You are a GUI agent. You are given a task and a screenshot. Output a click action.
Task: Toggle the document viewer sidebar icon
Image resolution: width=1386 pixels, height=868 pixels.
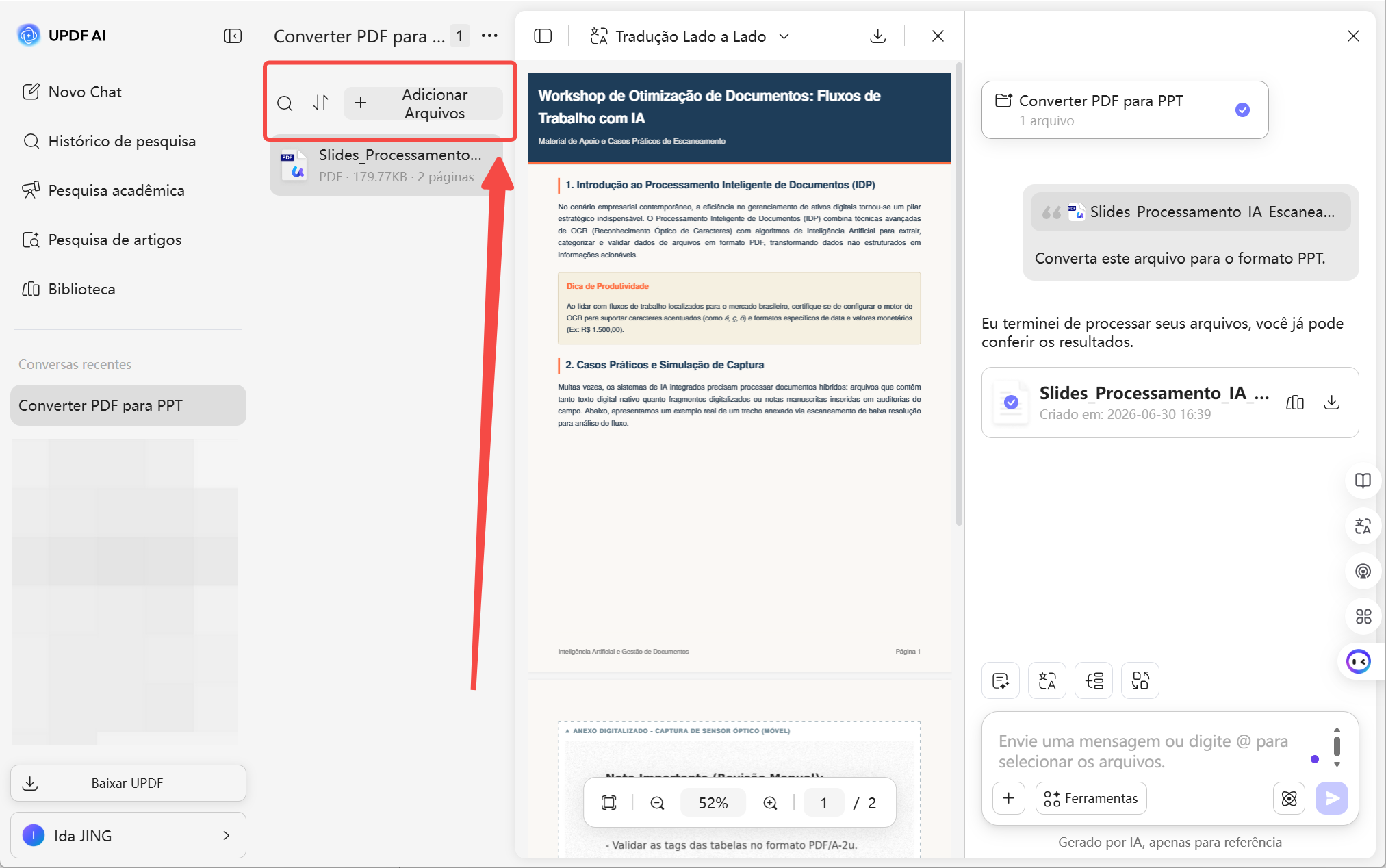click(x=543, y=36)
